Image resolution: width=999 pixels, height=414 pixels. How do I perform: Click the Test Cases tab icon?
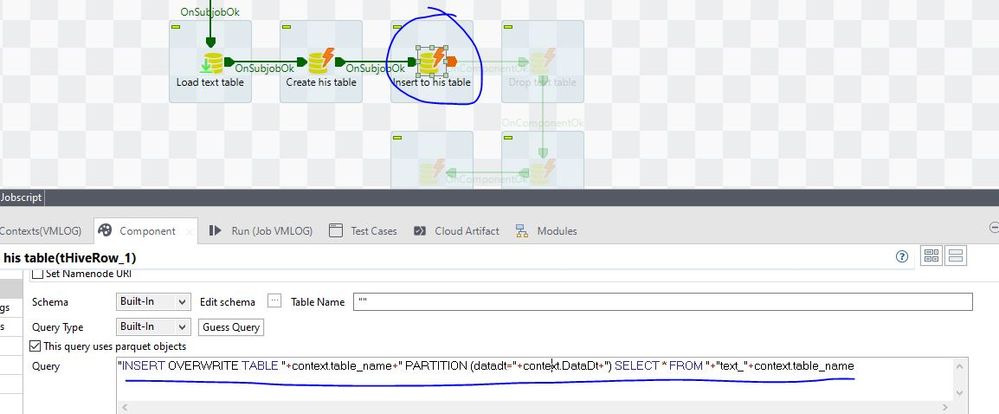pos(336,231)
